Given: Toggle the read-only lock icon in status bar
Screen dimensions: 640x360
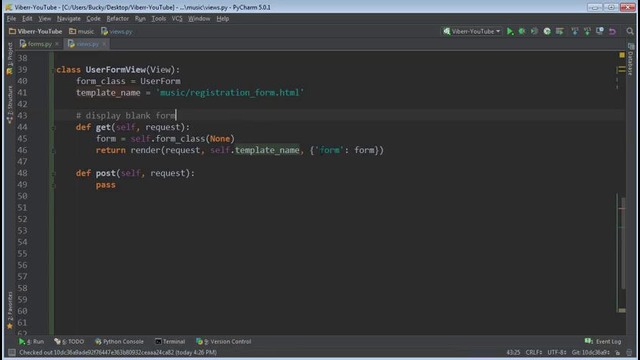Looking at the screenshot, I should pos(618,353).
